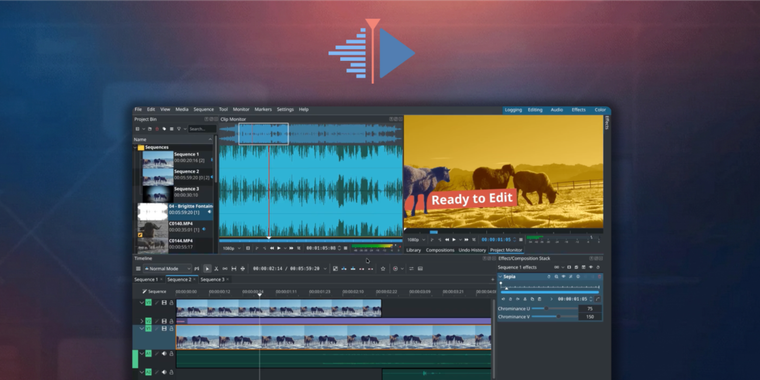This screenshot has width=760, height=380.
Task: Switch to the Logging workspace layout
Action: 513,110
